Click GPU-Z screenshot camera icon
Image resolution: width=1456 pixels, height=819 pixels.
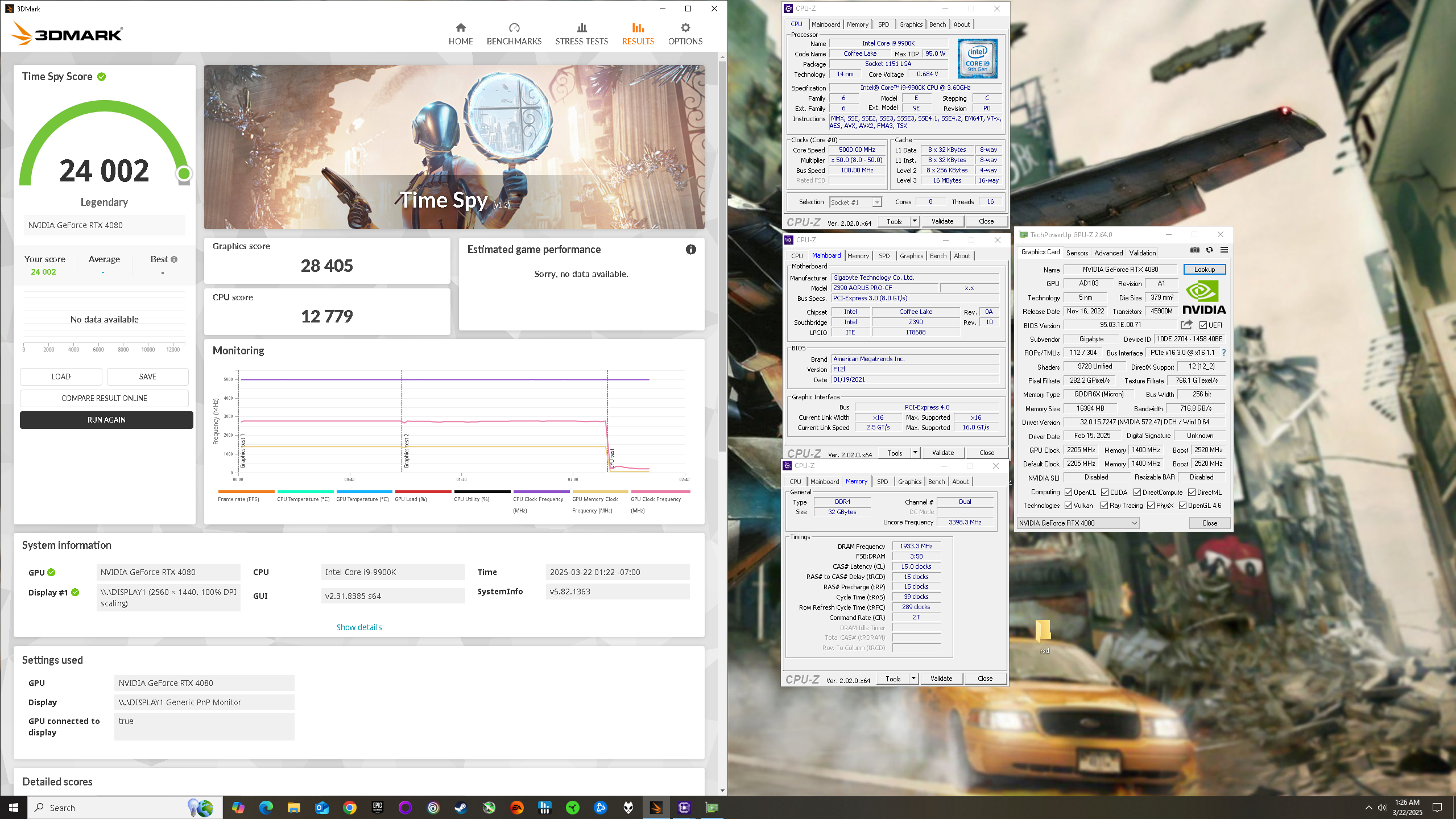[1194, 250]
